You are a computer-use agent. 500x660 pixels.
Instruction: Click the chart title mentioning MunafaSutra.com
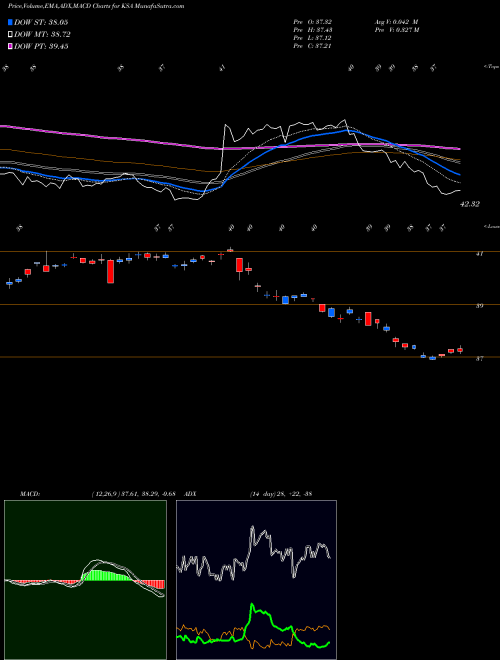96,6
